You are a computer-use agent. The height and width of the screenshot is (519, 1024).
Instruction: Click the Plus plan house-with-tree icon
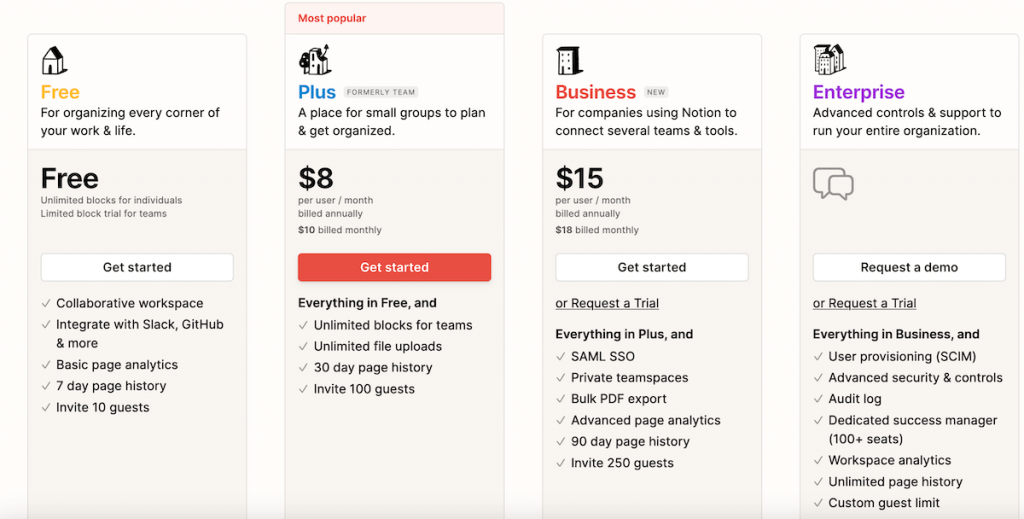314,60
